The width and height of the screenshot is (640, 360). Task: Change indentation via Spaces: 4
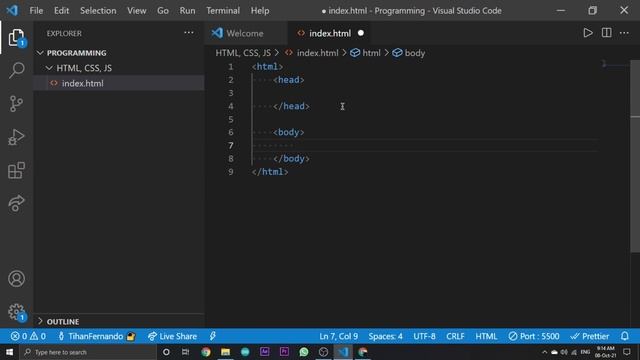(385, 336)
